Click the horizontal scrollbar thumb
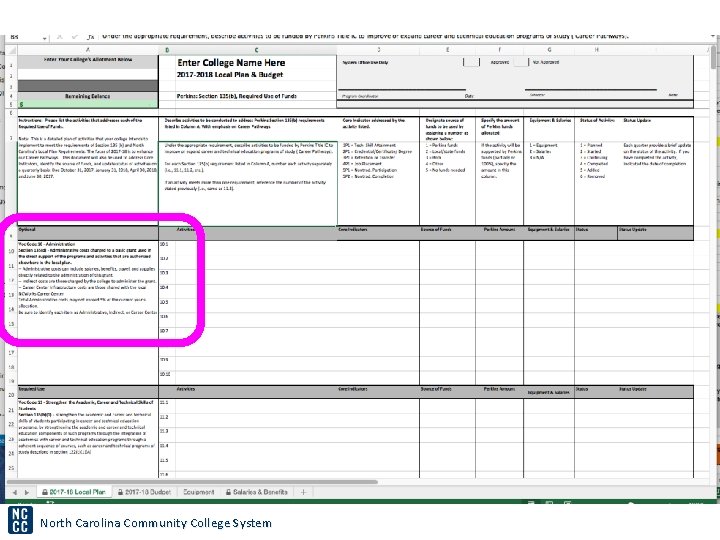 click(x=192, y=482)
